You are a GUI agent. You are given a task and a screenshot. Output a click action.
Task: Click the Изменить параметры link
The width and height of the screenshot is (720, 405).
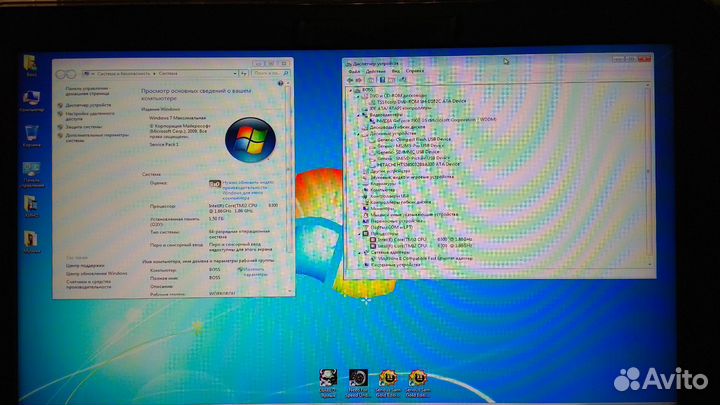point(255,272)
